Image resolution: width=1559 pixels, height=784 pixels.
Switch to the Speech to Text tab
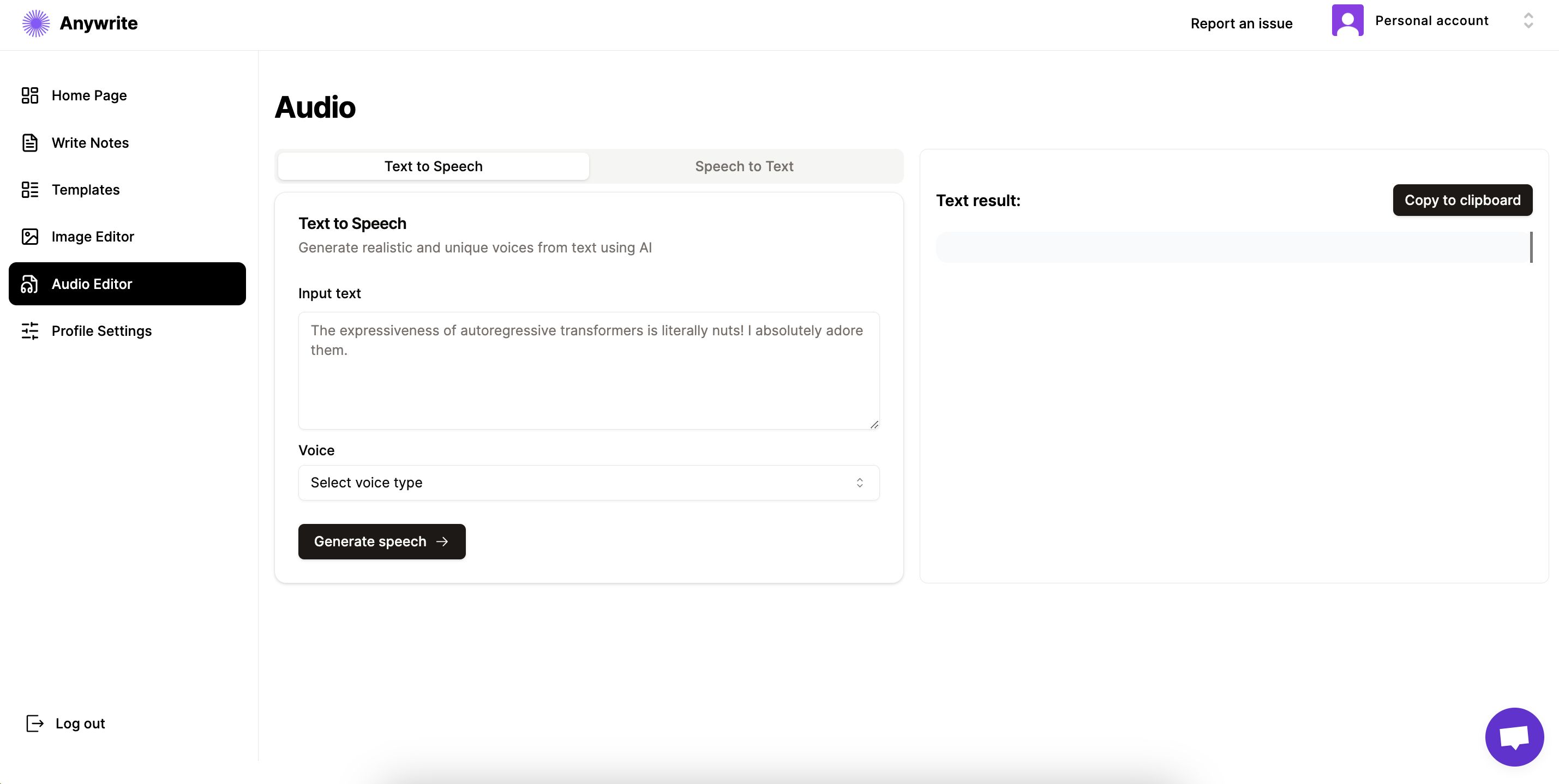(x=744, y=166)
